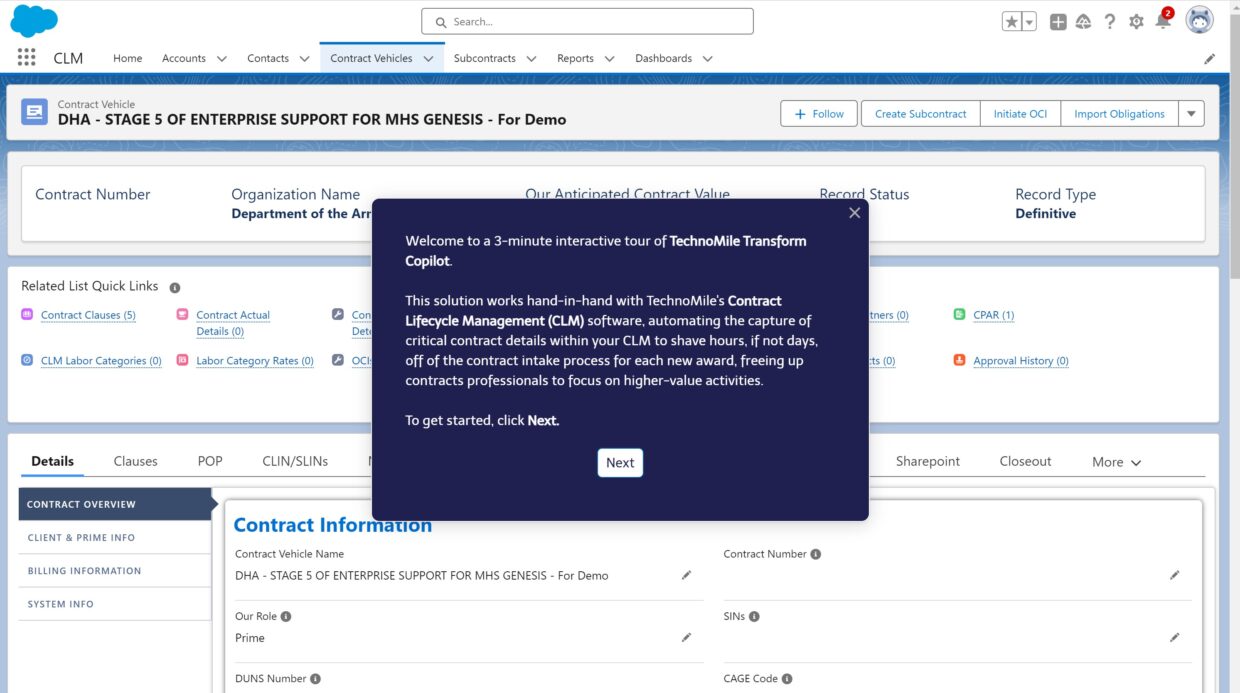The height and width of the screenshot is (693, 1240).
Task: Select System Info section
Action: tap(115, 604)
